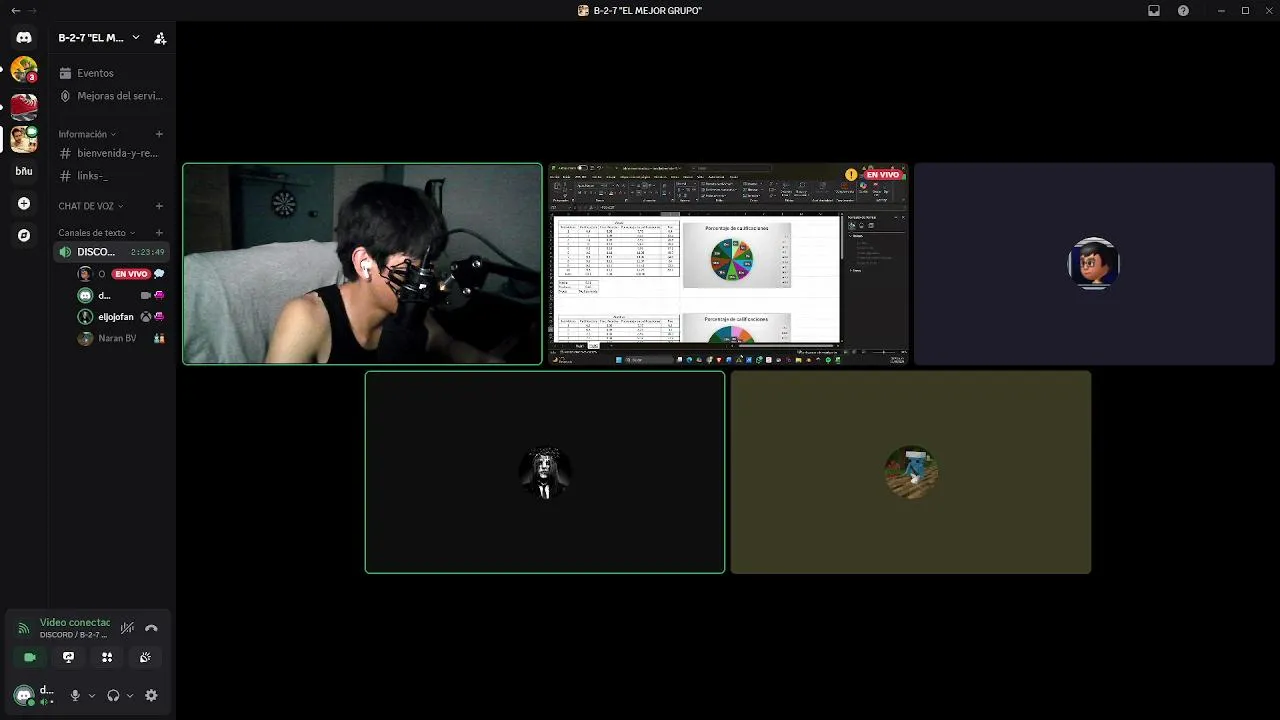Viewport: 1280px width, 720px height.
Task: Add channel to Canales de texto category
Action: coord(159,233)
